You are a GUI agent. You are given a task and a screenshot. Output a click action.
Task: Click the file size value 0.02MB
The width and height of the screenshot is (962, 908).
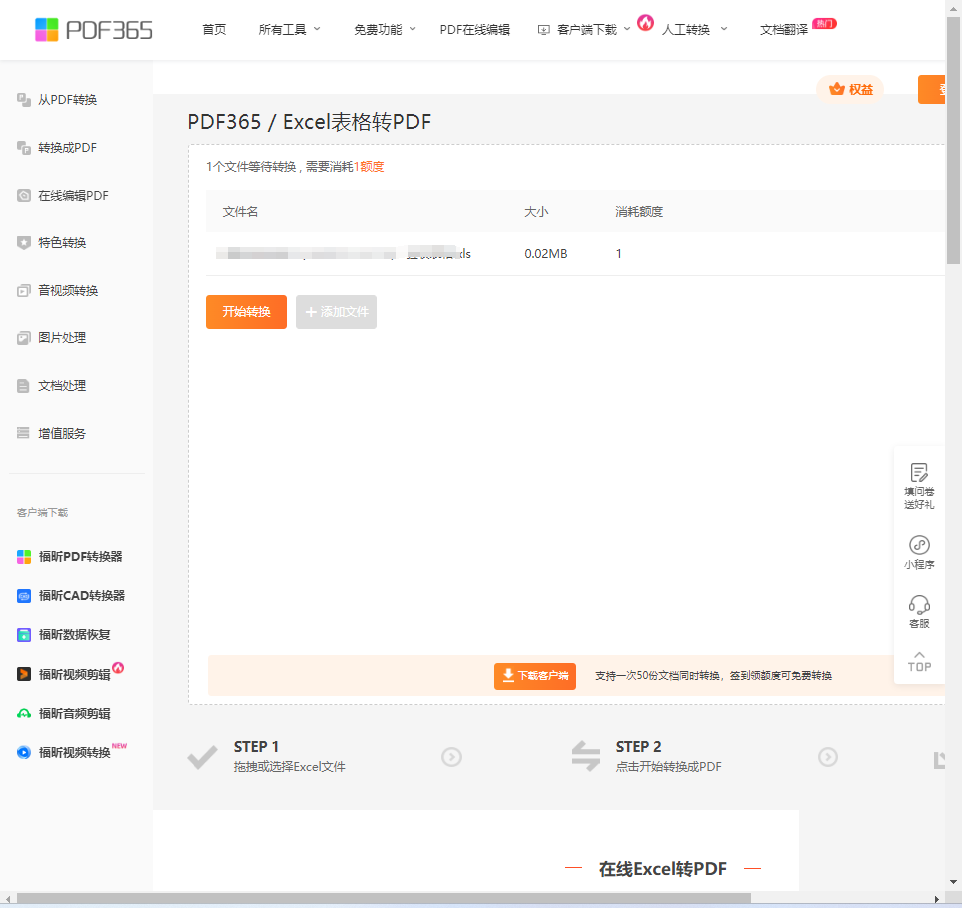pyautogui.click(x=545, y=253)
